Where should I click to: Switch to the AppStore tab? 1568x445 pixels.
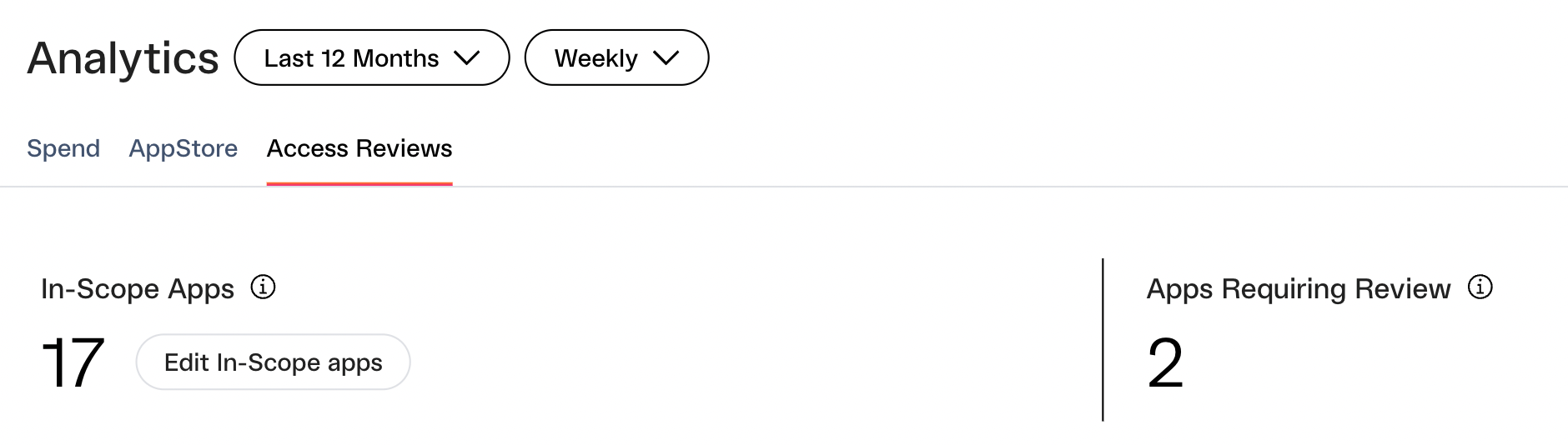183,148
